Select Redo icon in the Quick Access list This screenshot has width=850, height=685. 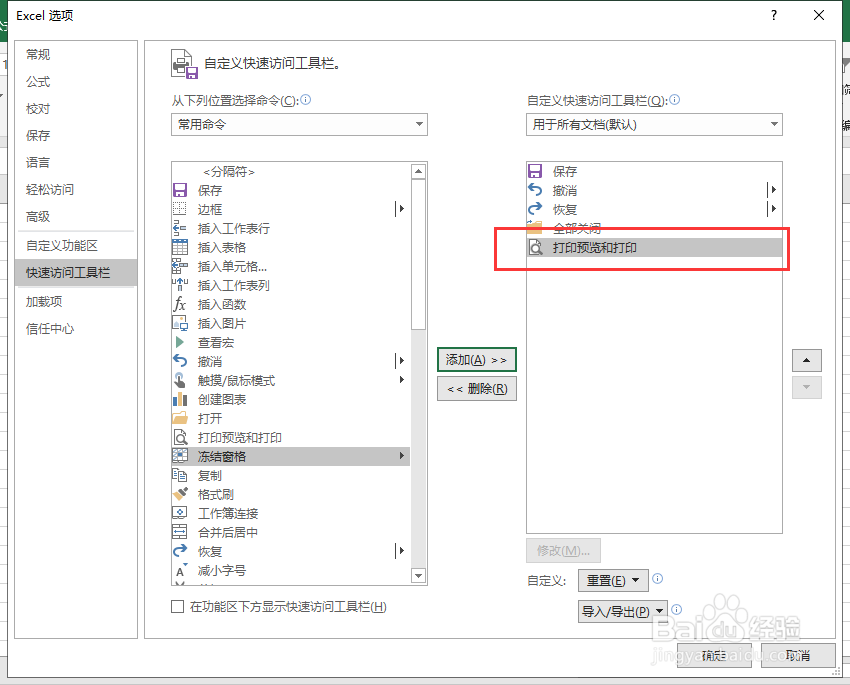click(535, 209)
